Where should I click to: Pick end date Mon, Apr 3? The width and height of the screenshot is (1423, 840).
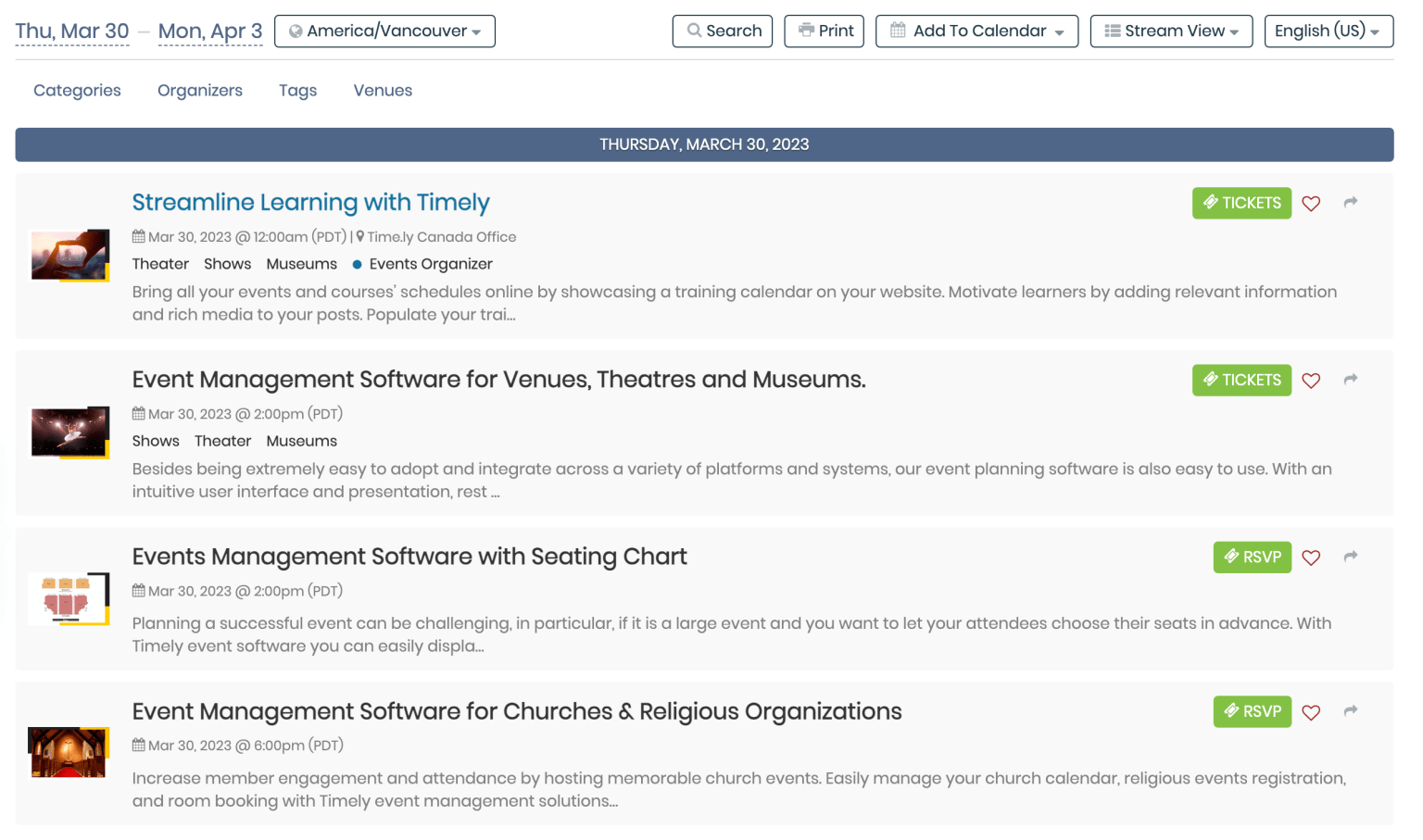tap(210, 31)
